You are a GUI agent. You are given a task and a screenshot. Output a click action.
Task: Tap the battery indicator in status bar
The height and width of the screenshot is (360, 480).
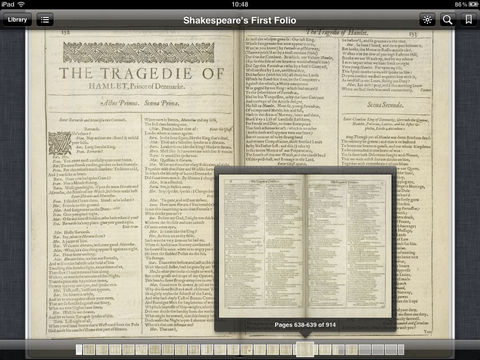(474, 4)
